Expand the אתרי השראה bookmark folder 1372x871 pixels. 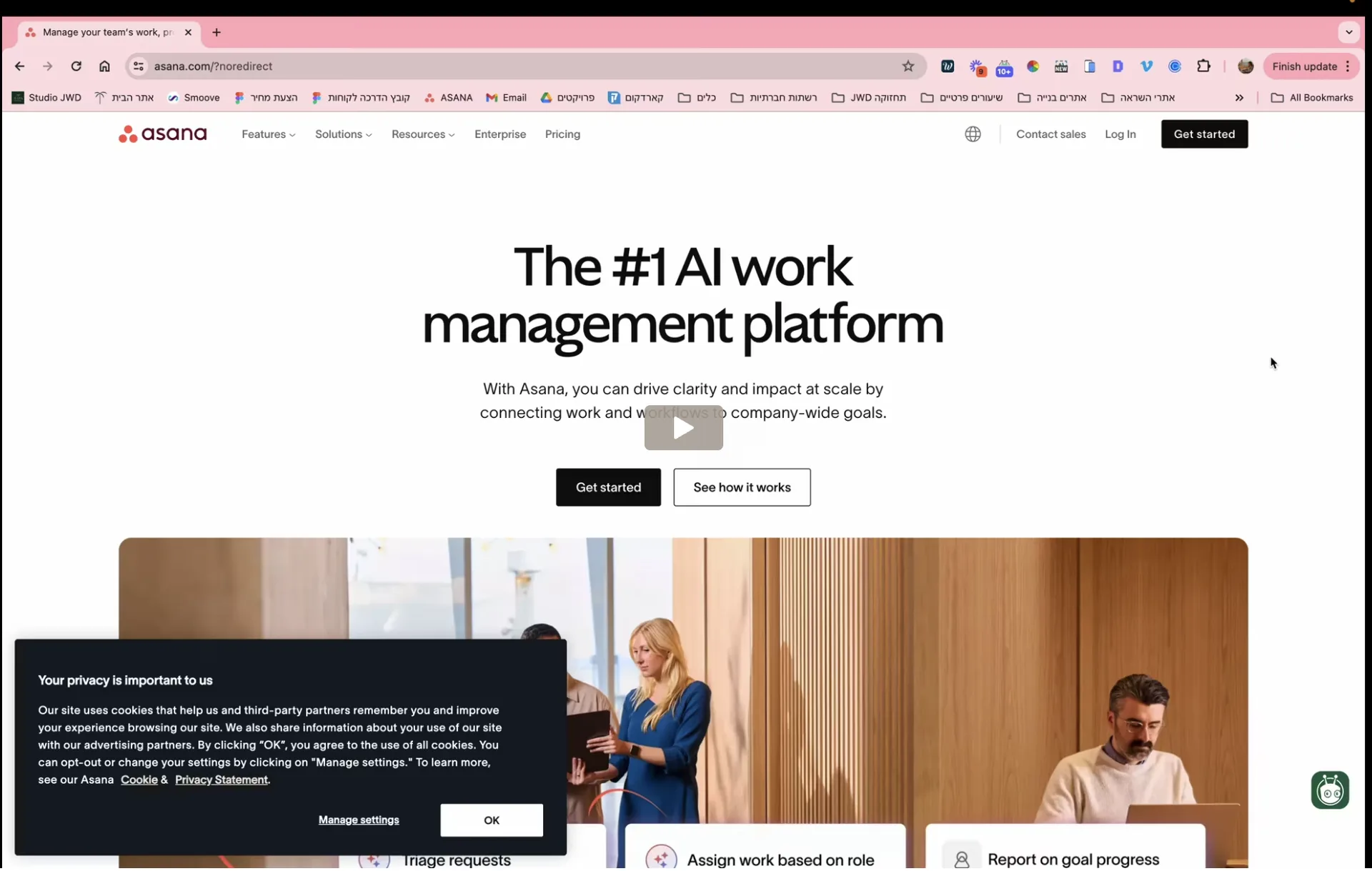pyautogui.click(x=1139, y=98)
